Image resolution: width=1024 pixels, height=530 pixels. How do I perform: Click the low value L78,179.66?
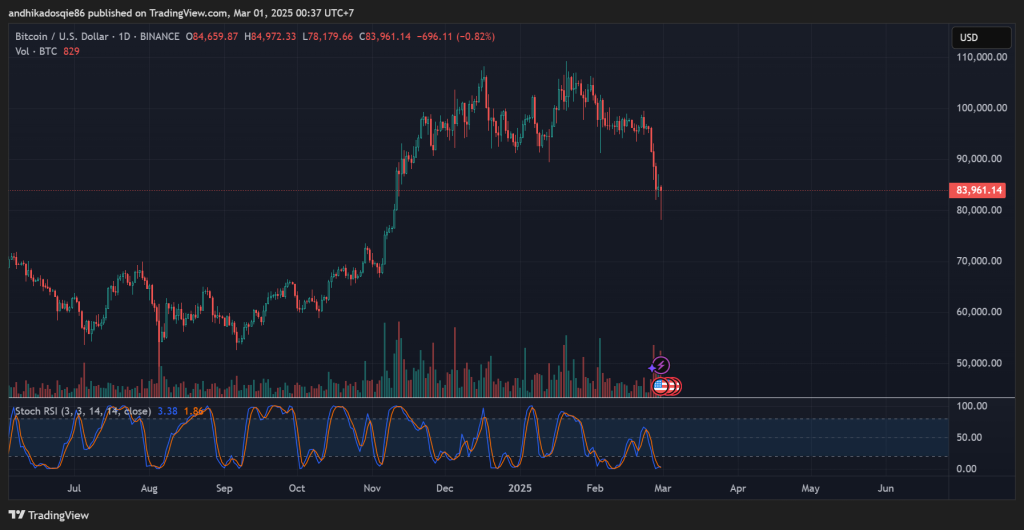tap(327, 37)
